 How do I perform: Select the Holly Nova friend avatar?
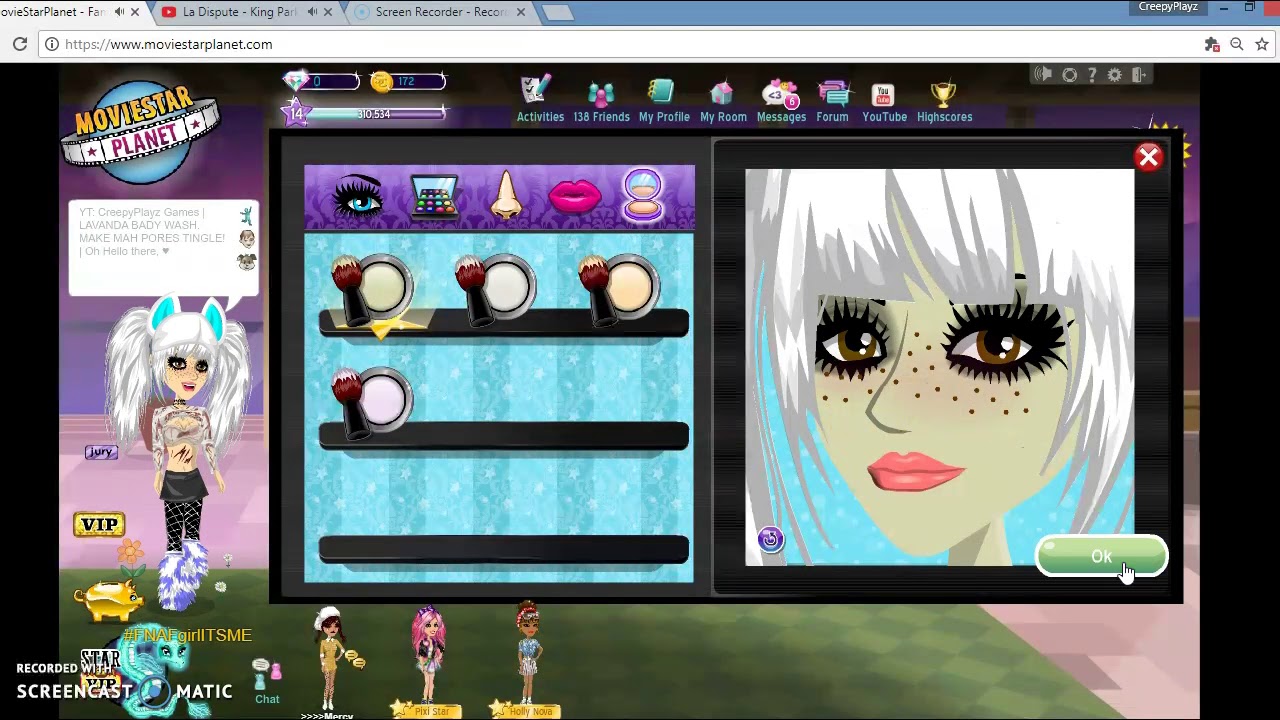point(528,661)
